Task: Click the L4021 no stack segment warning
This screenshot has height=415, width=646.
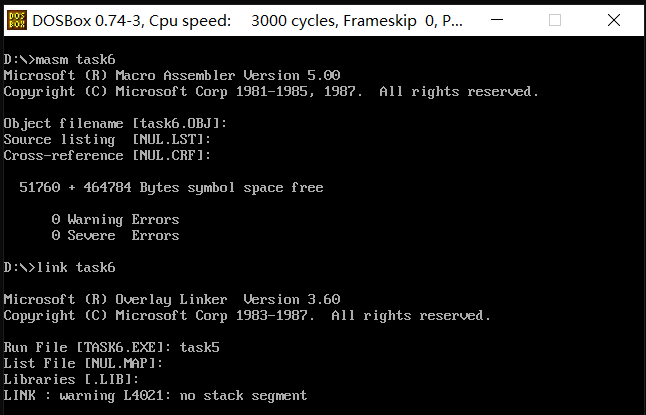Action: 155,396
